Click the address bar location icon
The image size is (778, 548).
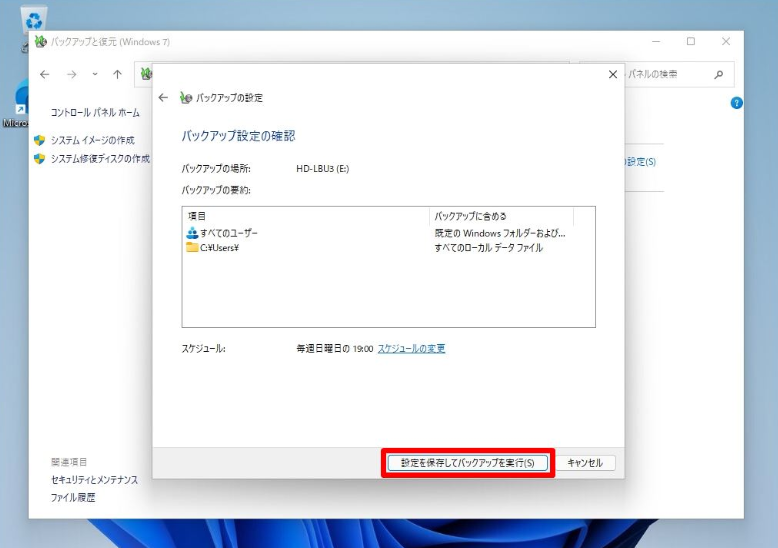(x=146, y=74)
